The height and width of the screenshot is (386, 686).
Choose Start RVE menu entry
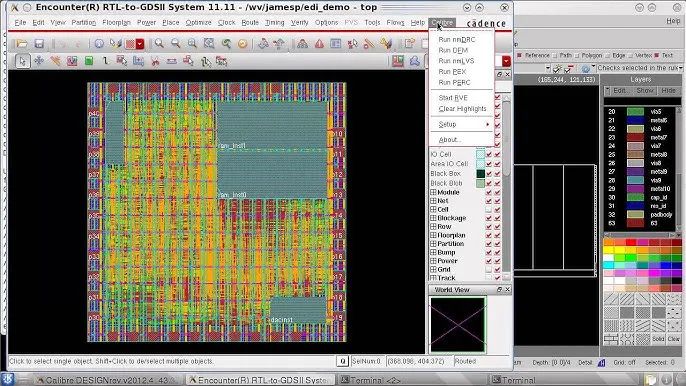click(453, 98)
